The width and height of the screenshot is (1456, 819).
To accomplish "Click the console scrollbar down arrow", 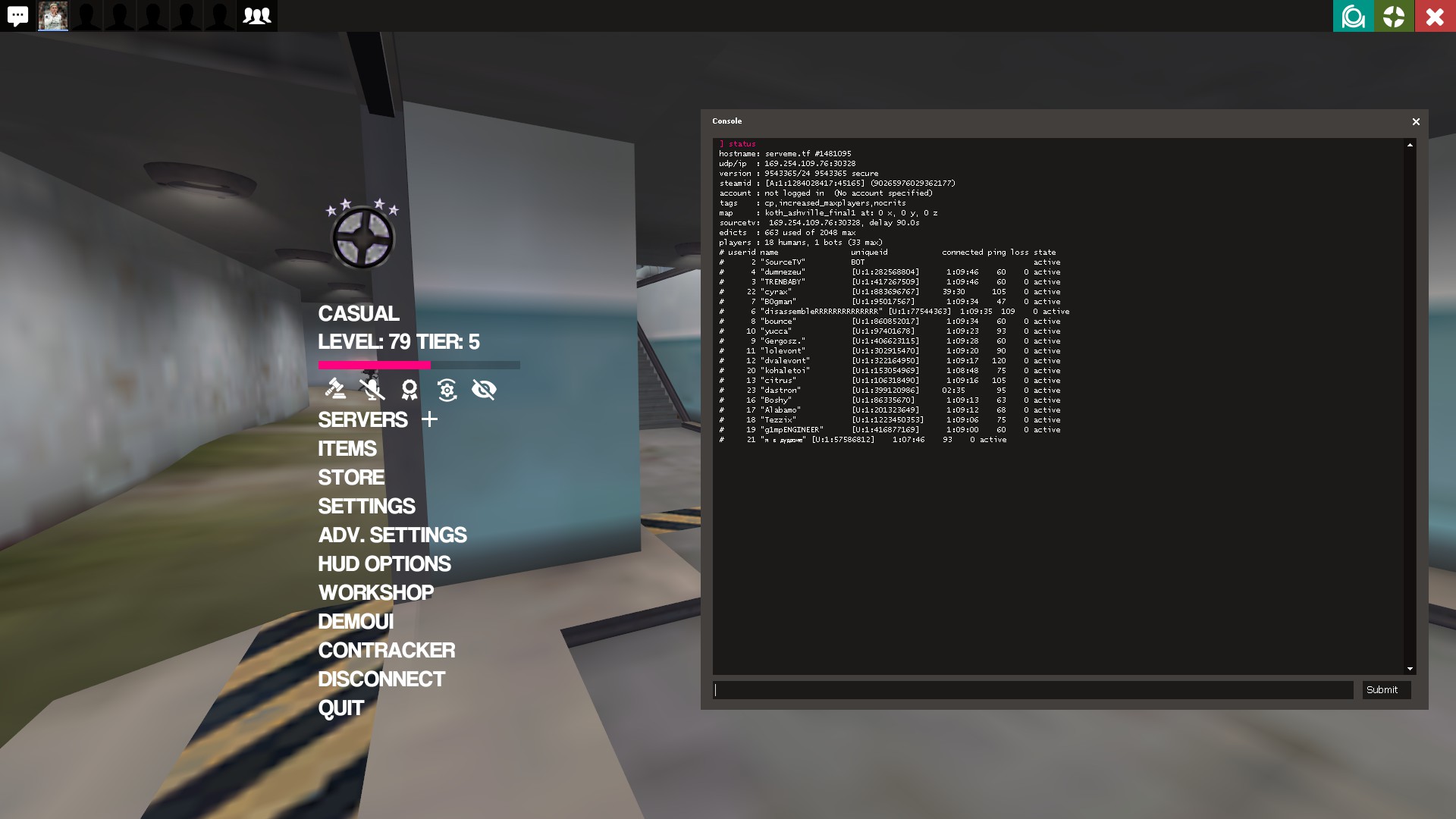I will (1410, 668).
